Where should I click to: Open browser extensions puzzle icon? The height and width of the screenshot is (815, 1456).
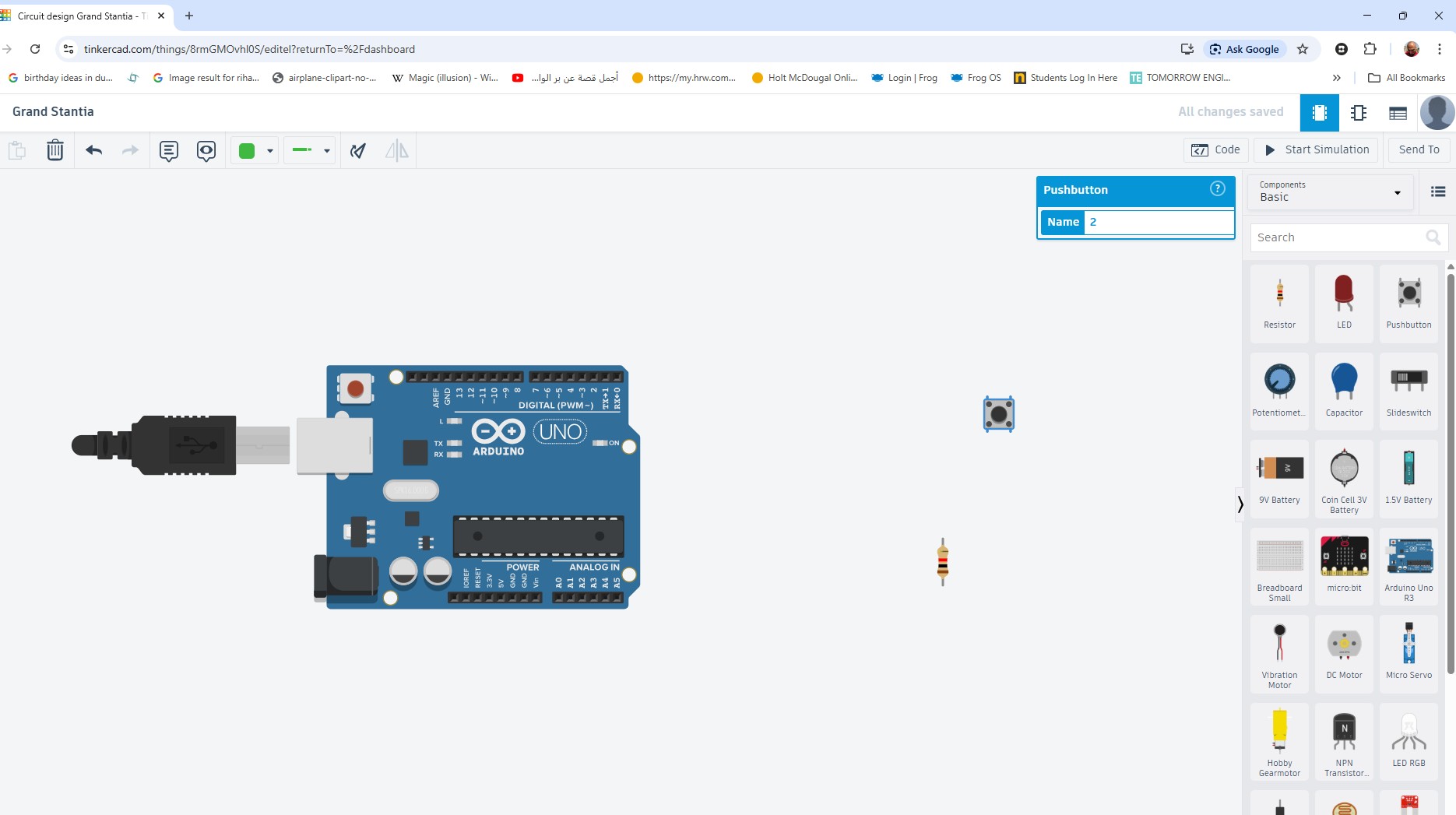[1370, 49]
